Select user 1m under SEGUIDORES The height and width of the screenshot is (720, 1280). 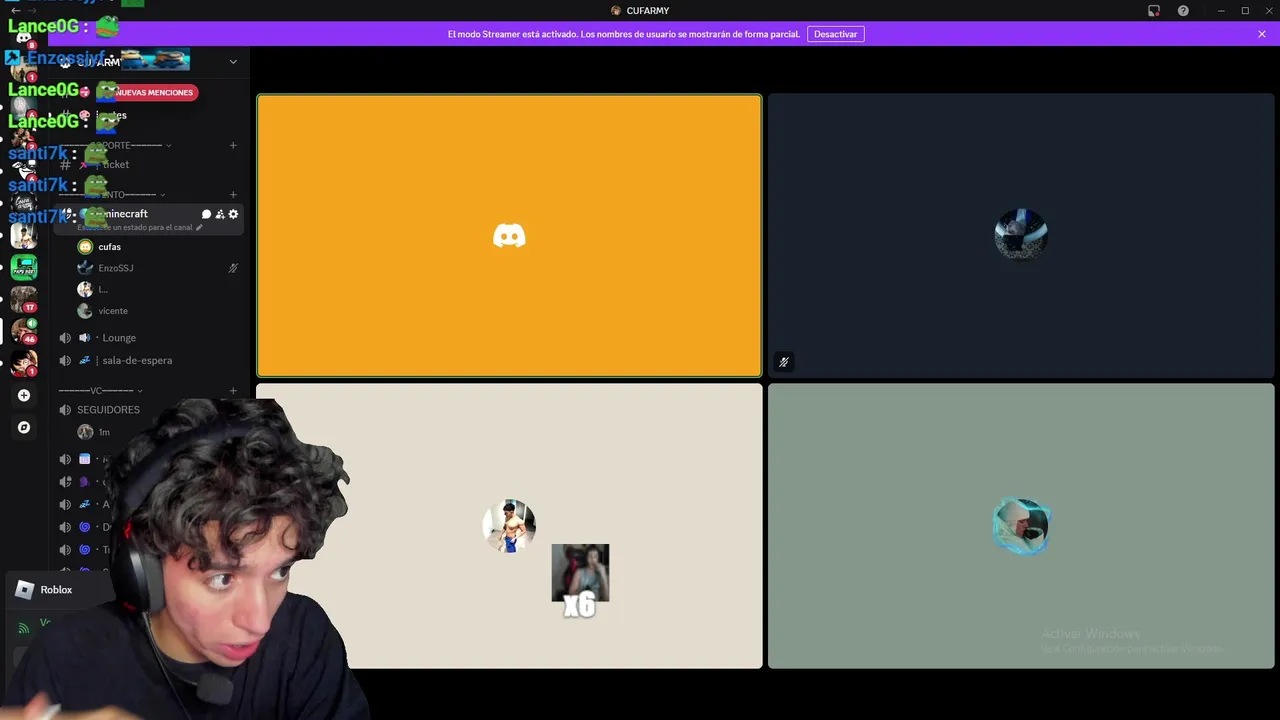tap(104, 432)
